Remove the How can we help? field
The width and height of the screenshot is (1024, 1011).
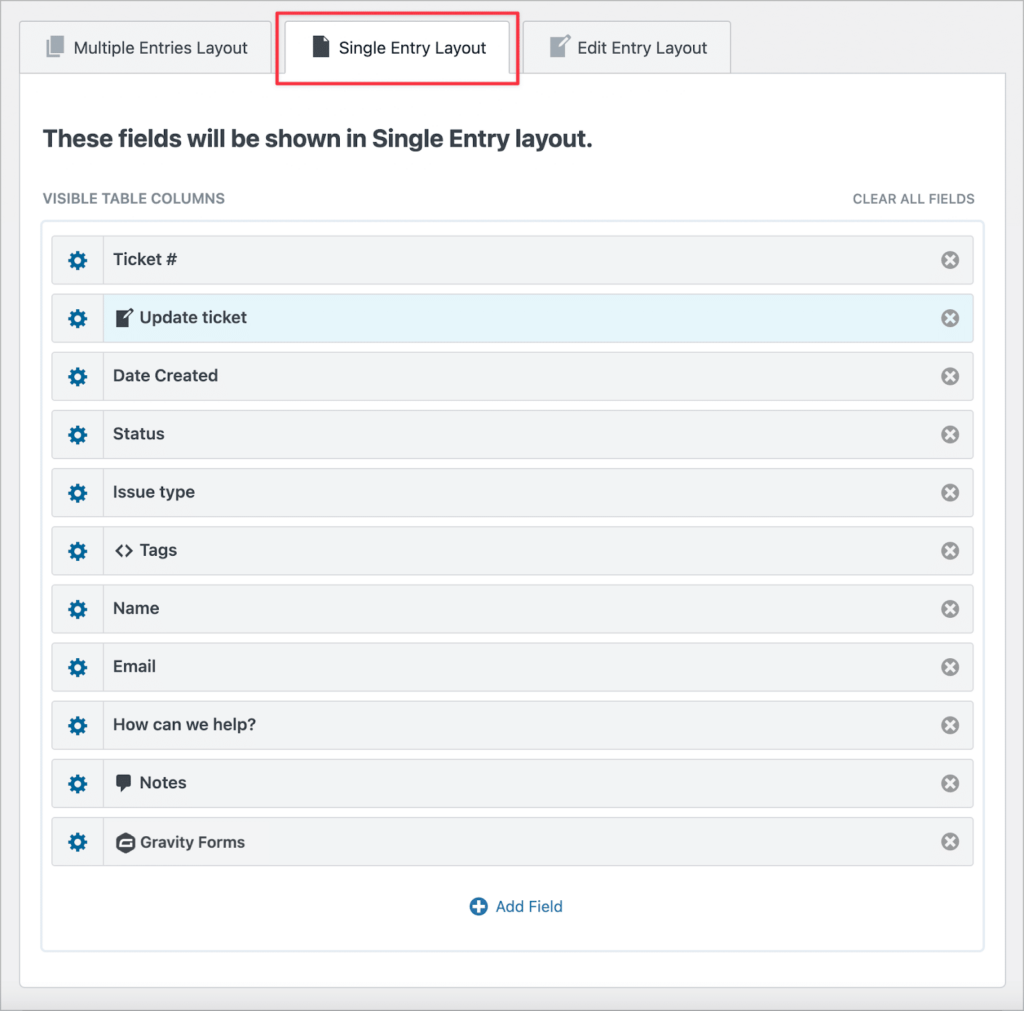pyautogui.click(x=950, y=725)
